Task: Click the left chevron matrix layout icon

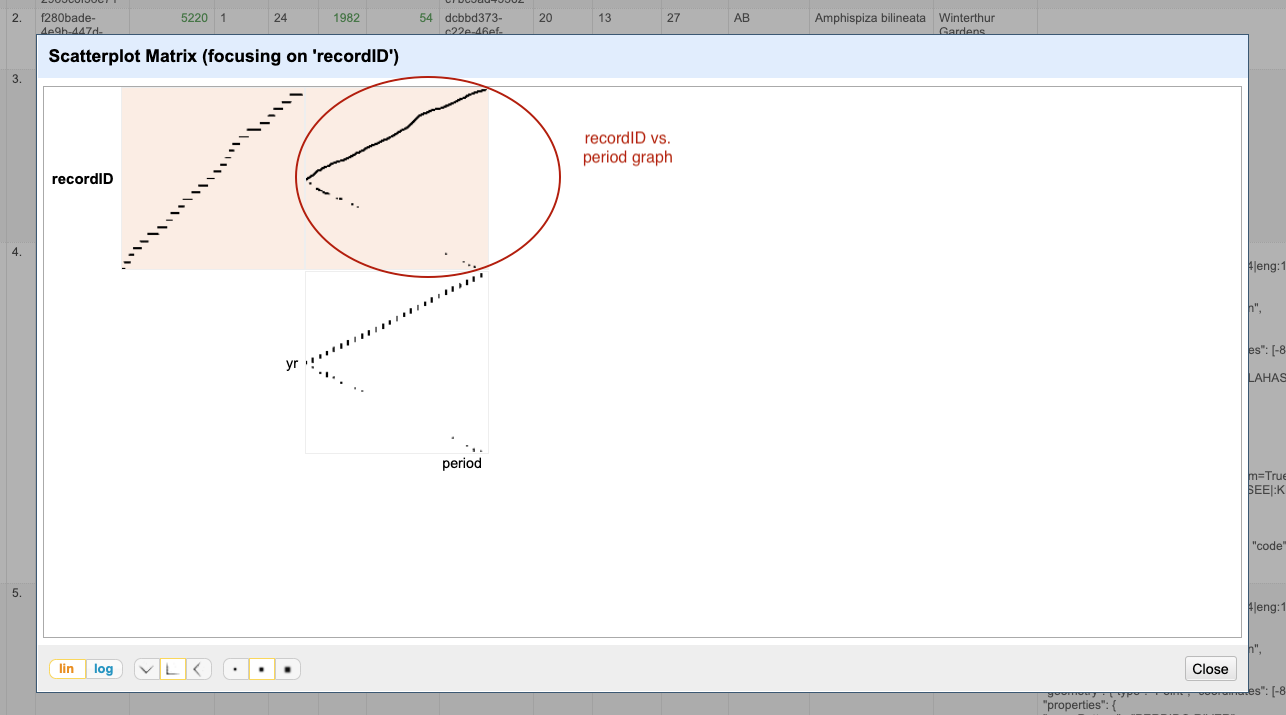Action: 196,668
